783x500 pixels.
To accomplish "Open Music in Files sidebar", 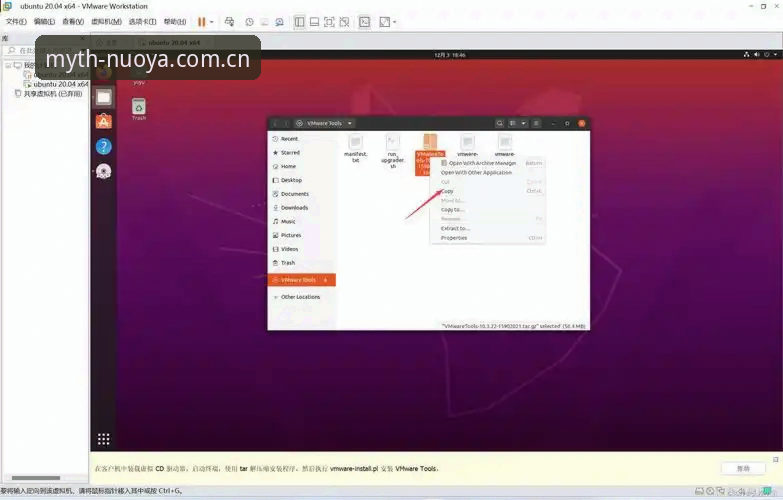I will (x=302, y=221).
